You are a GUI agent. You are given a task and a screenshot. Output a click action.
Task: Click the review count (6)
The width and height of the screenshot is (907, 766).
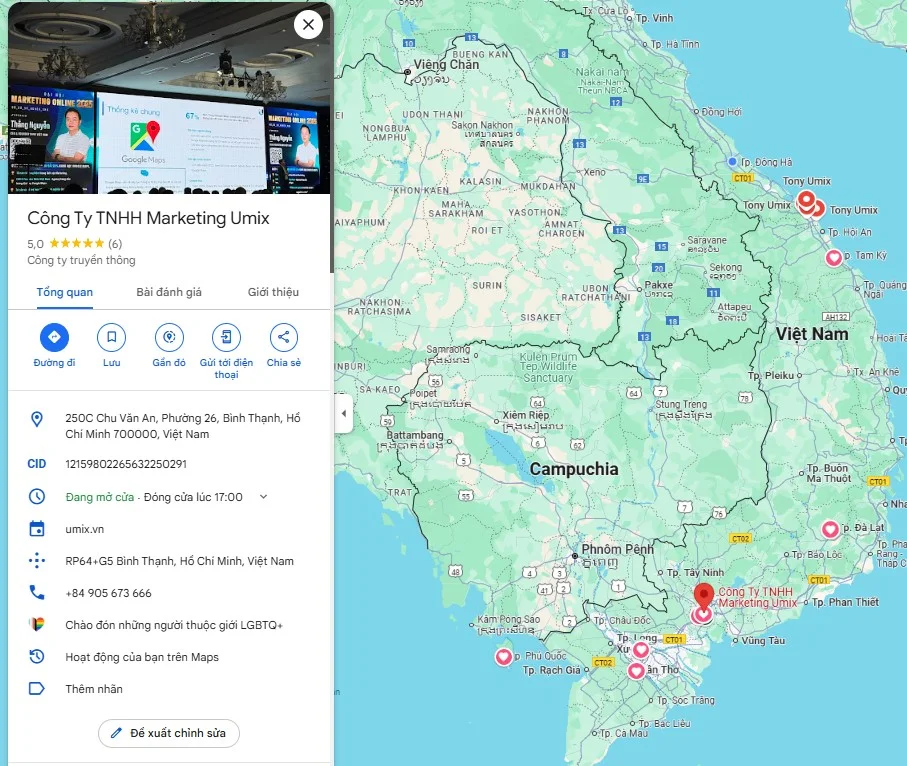tap(115, 244)
